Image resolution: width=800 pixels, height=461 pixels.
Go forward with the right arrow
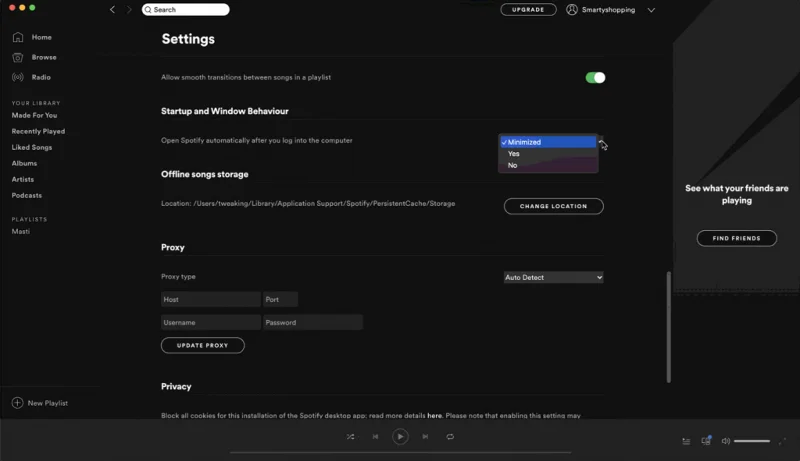click(129, 10)
